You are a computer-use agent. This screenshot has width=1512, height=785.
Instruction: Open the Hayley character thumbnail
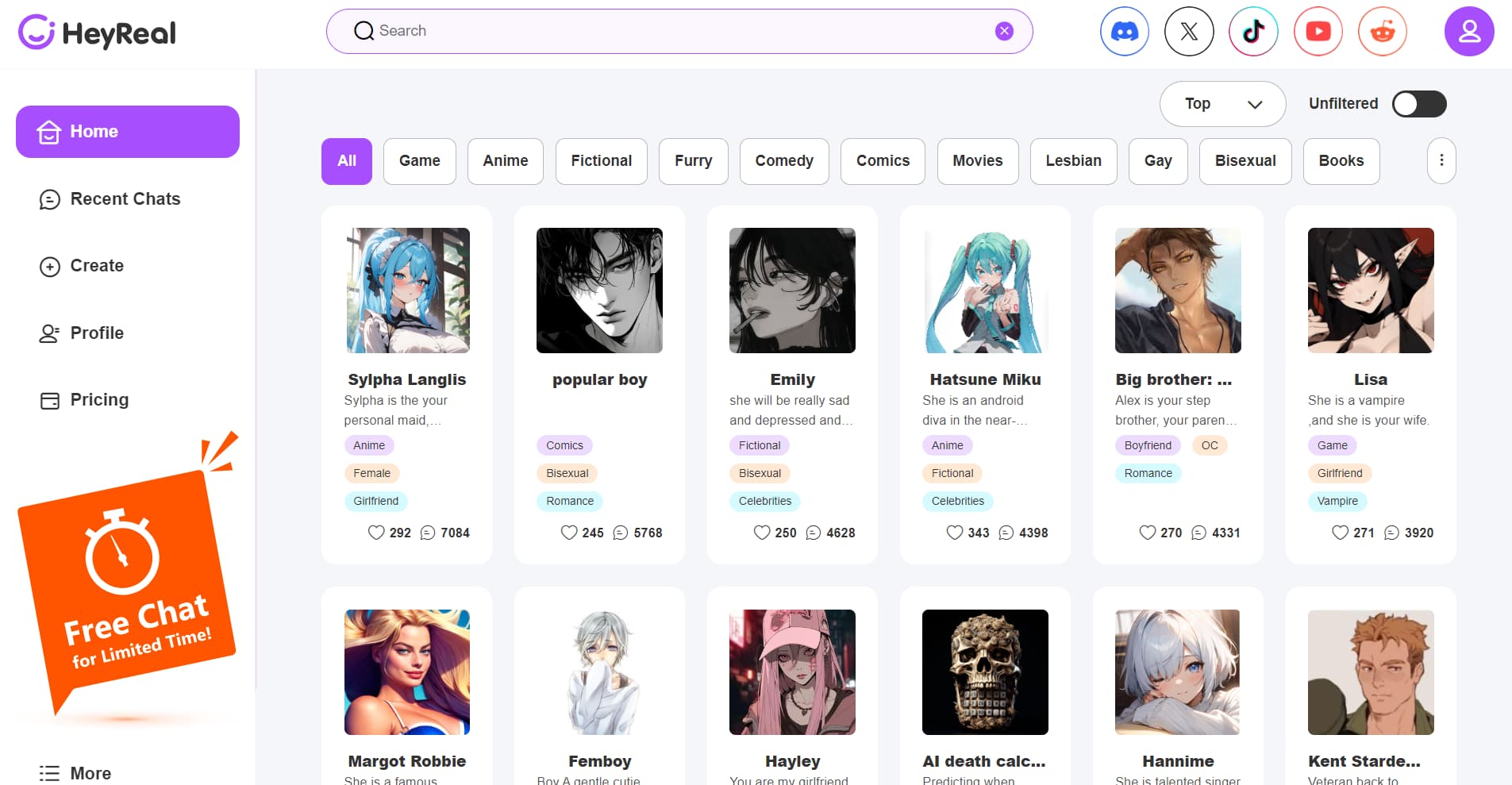pyautogui.click(x=792, y=672)
